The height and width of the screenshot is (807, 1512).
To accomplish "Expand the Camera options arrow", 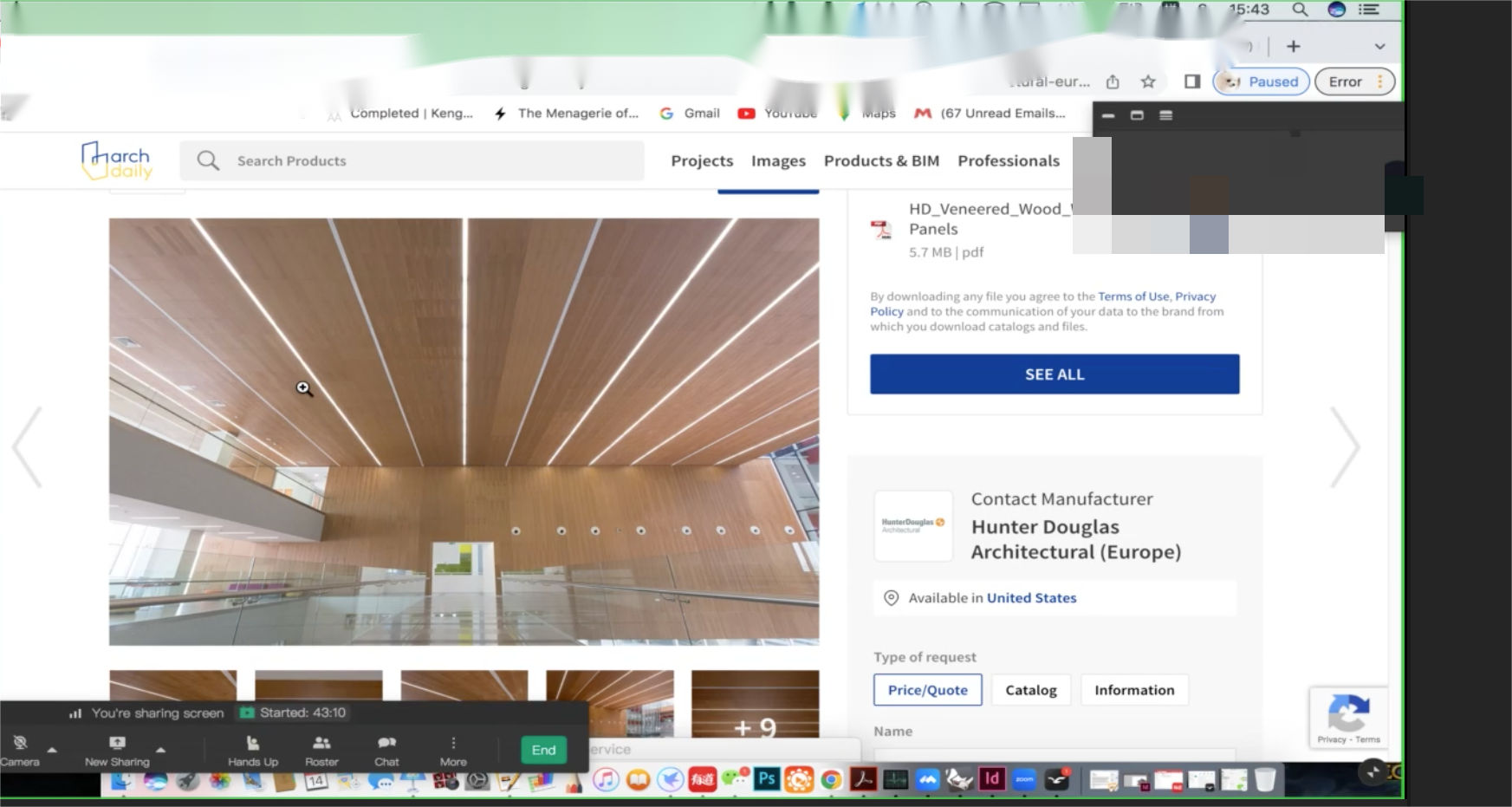I will pos(52,750).
